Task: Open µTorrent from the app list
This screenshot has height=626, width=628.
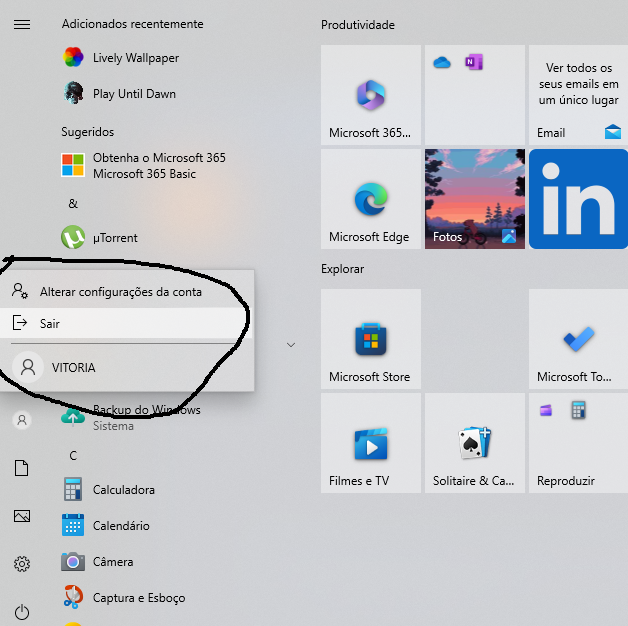Action: pyautogui.click(x=114, y=238)
